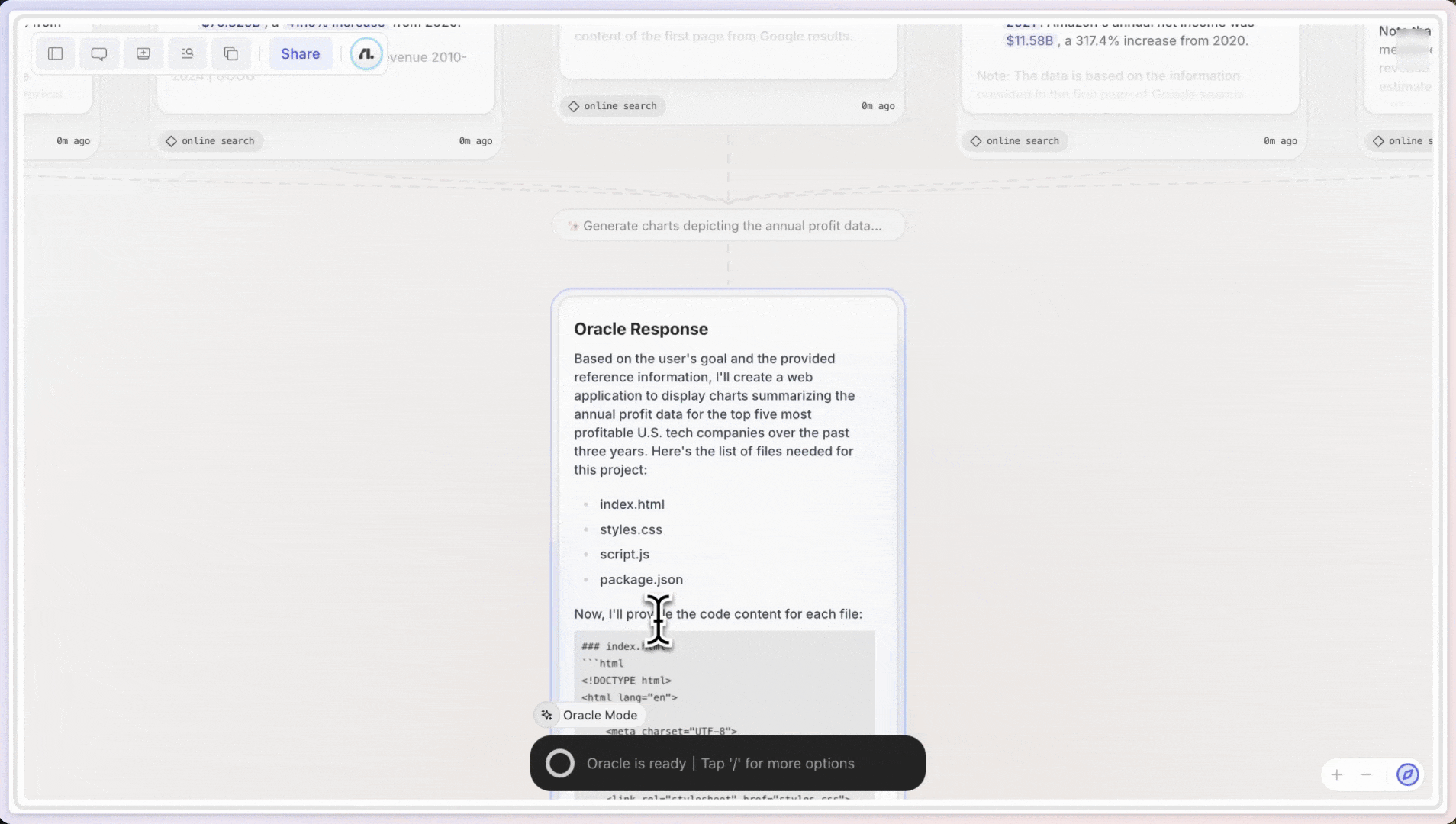This screenshot has height=824, width=1456.
Task: Open the circular profile logo avatar
Action: 366,54
